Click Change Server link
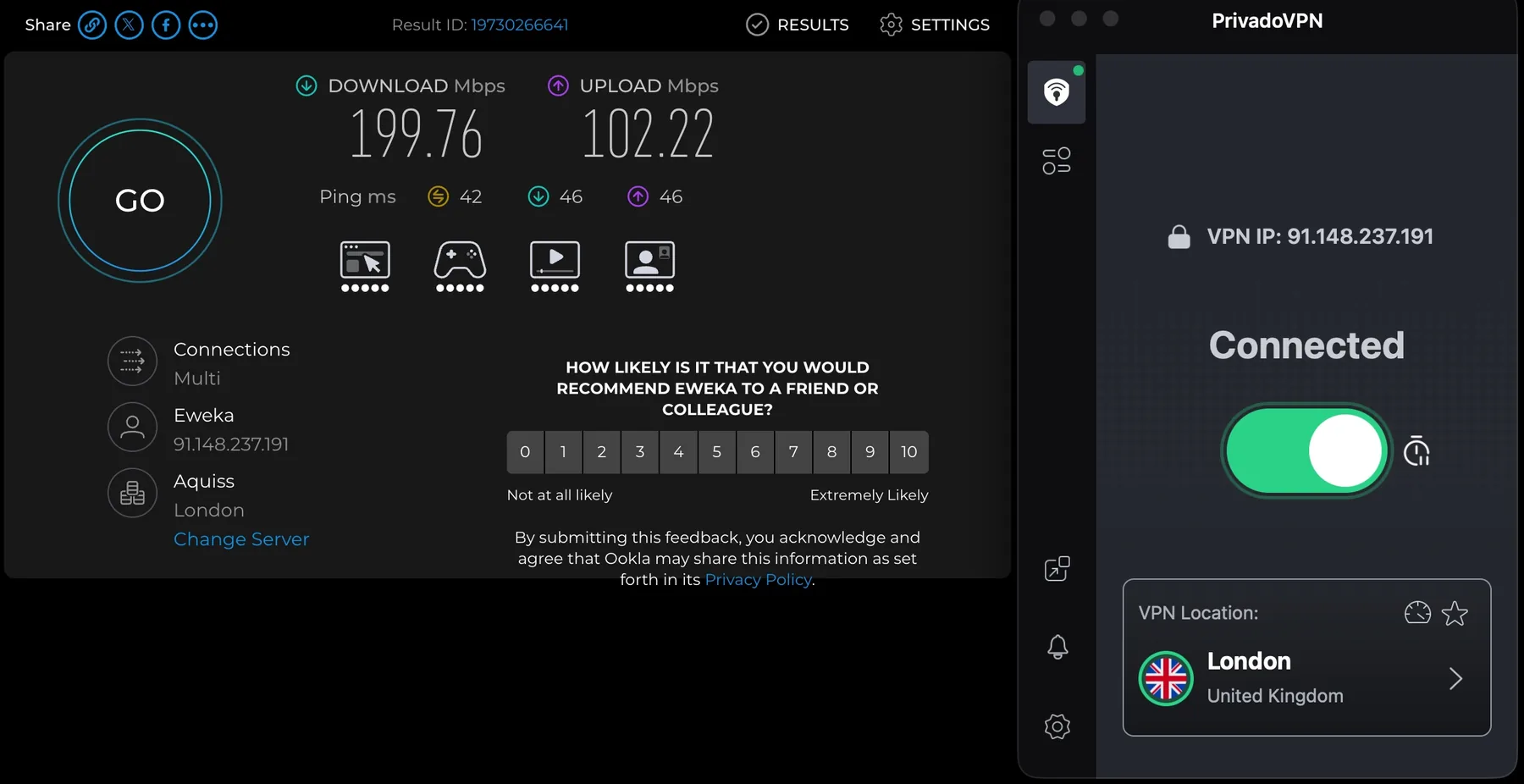1524x784 pixels. coord(241,539)
